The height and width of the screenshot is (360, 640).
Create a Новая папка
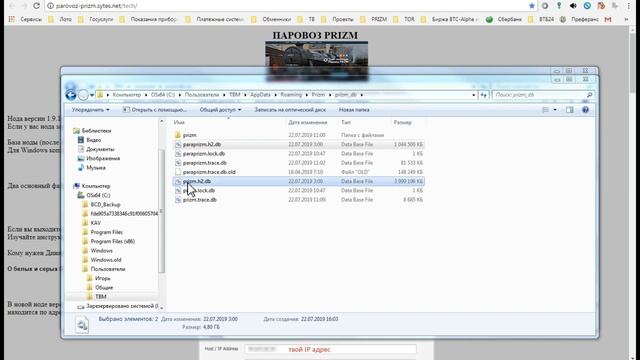[x=354, y=110]
